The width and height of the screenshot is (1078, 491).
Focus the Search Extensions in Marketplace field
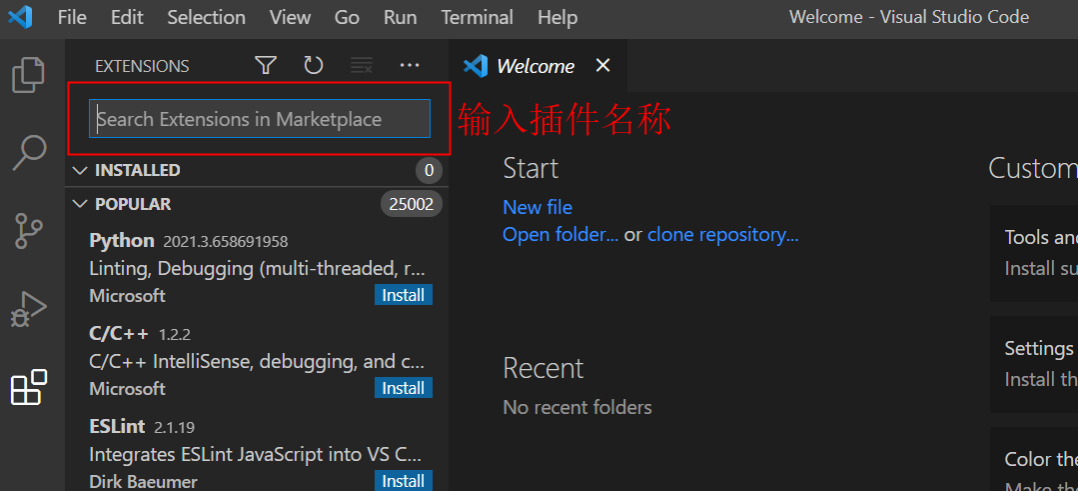(260, 119)
